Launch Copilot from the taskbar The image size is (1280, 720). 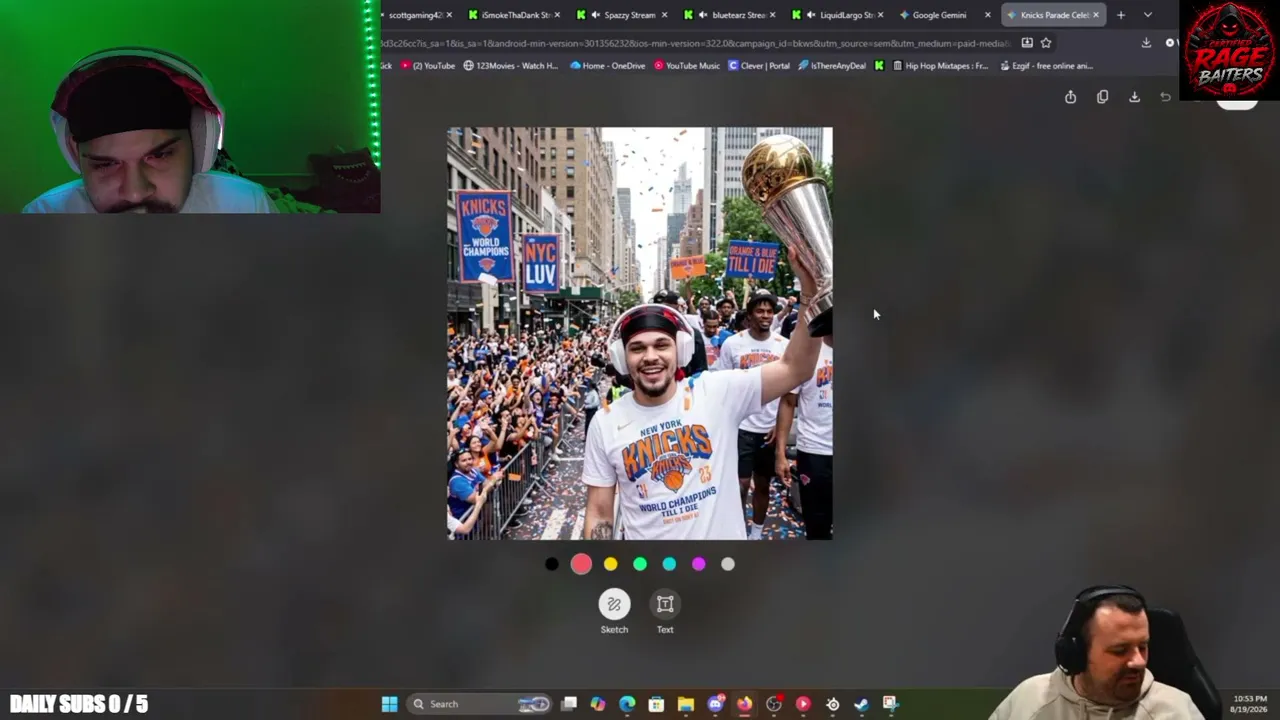tap(598, 704)
